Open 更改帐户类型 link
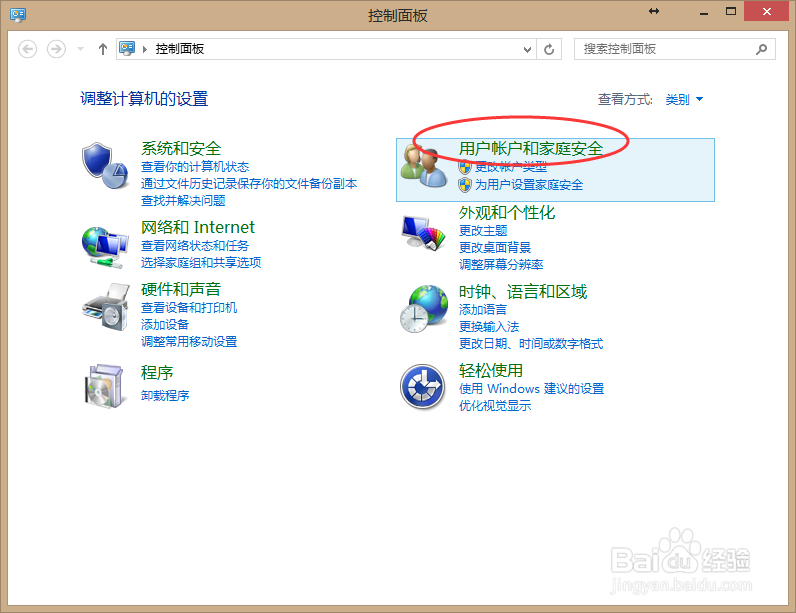 point(511,167)
